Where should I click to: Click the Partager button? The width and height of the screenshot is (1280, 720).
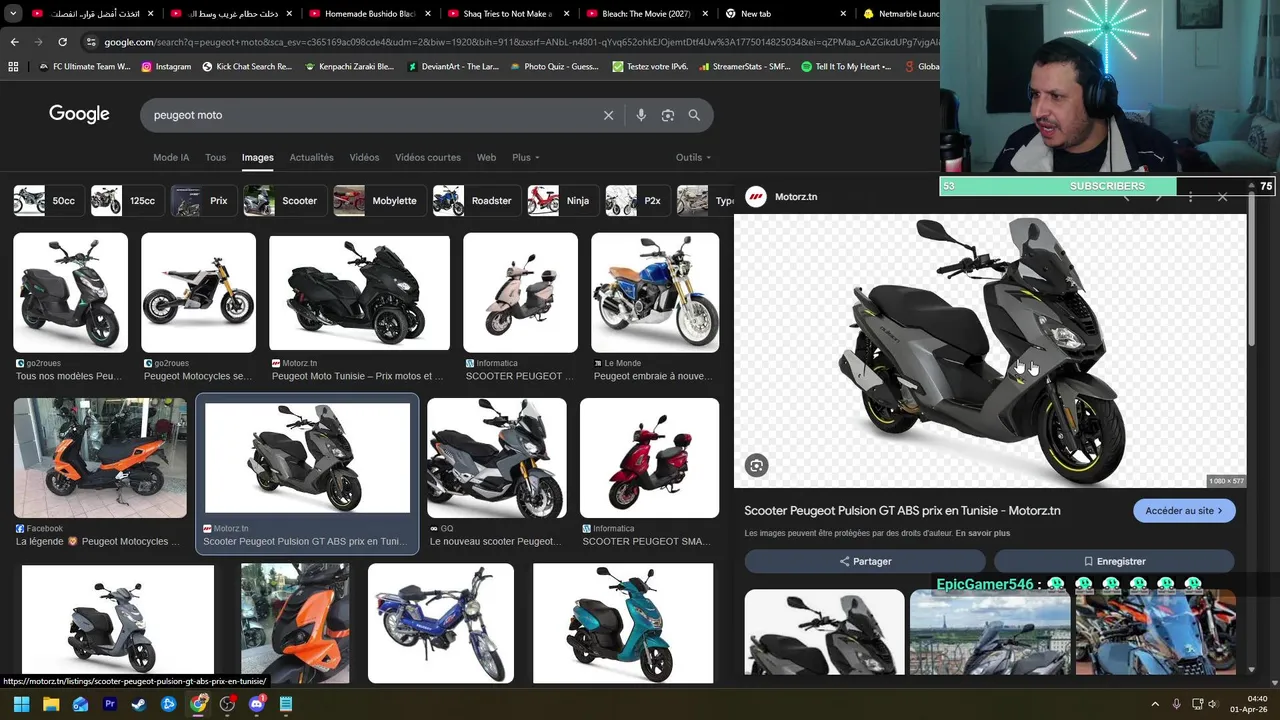click(x=865, y=561)
